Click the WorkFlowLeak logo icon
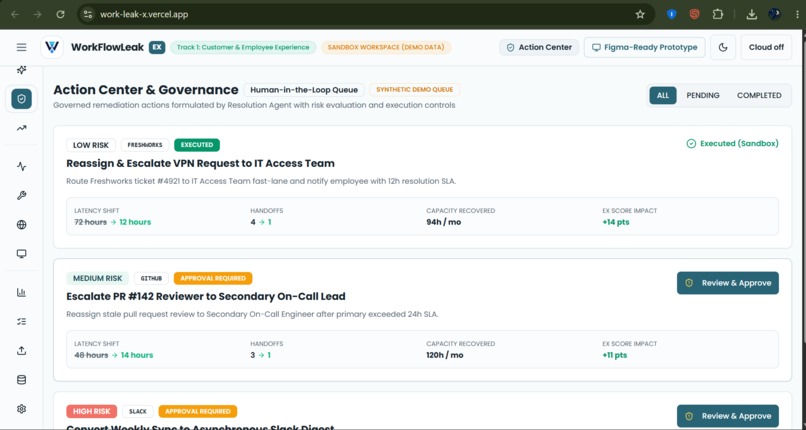Screen dimensions: 806x430 pyautogui.click(x=52, y=47)
